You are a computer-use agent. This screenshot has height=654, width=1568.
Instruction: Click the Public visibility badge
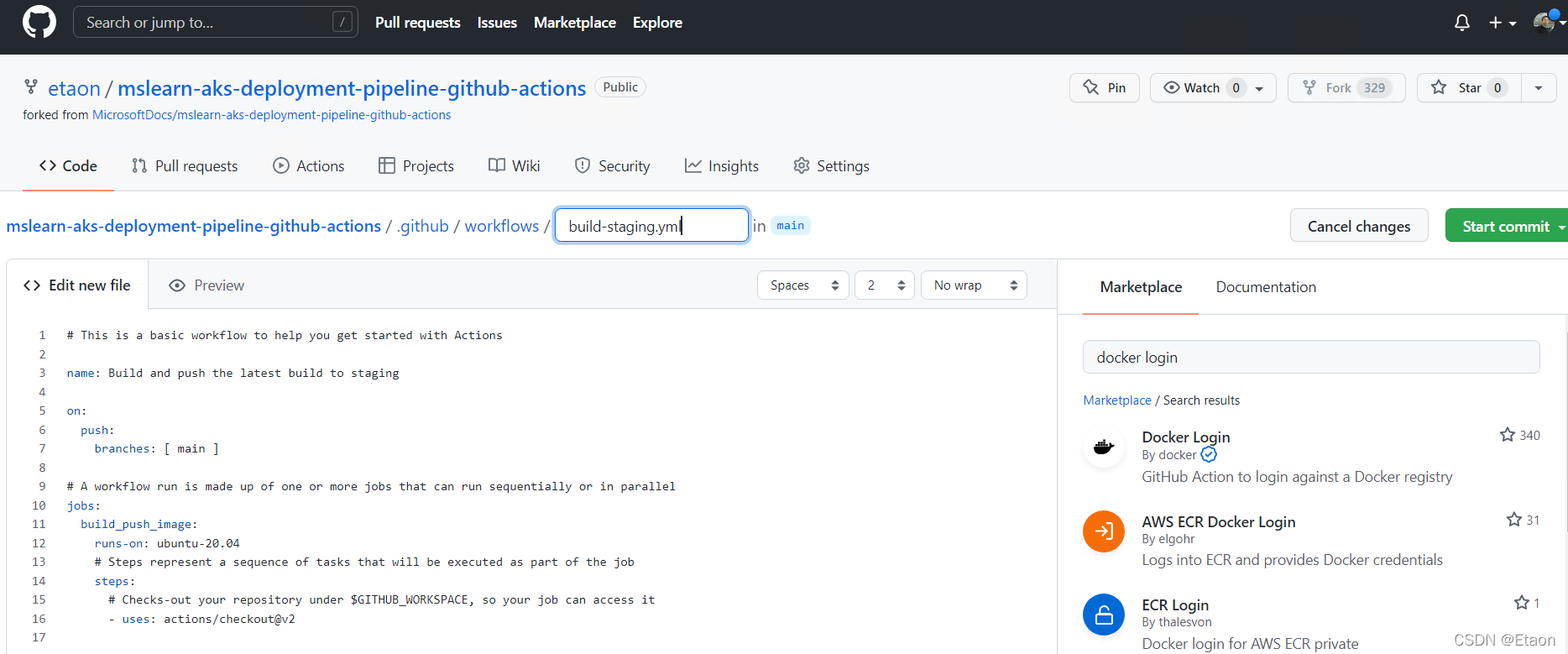pyautogui.click(x=620, y=87)
